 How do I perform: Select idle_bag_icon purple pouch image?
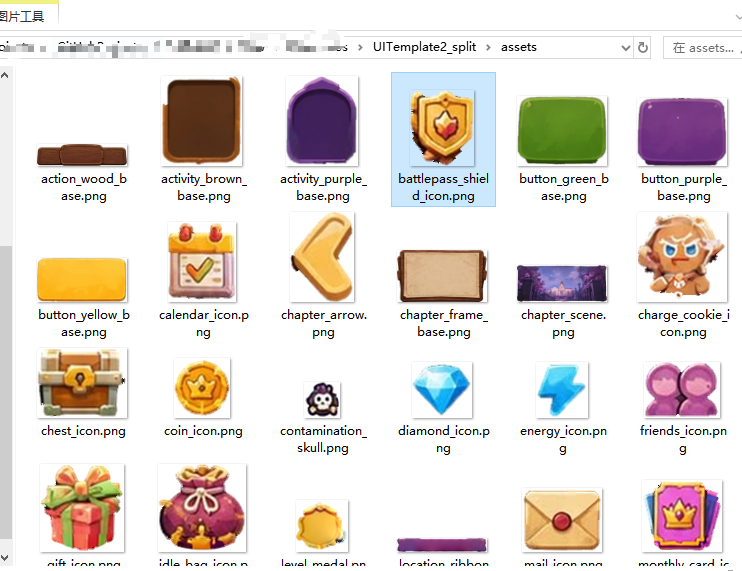tap(202, 508)
